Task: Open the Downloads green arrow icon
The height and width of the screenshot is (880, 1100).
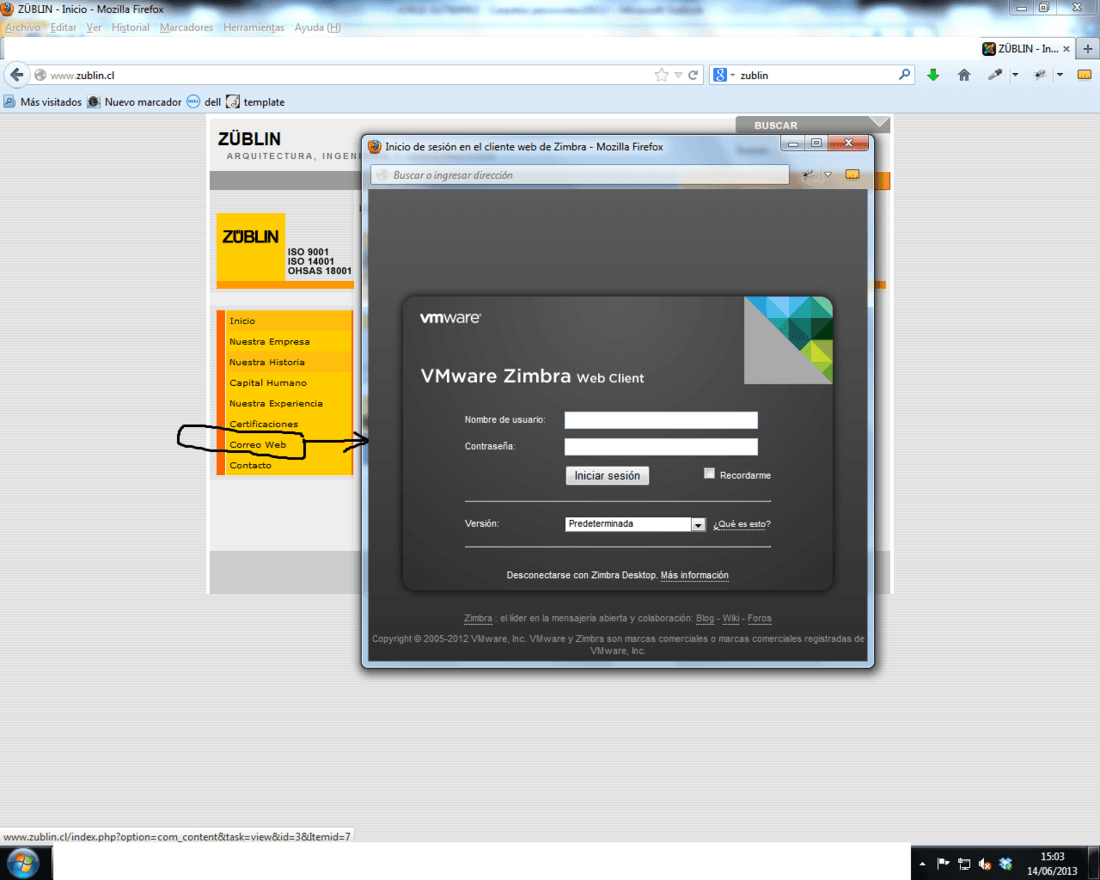Action: pos(933,75)
